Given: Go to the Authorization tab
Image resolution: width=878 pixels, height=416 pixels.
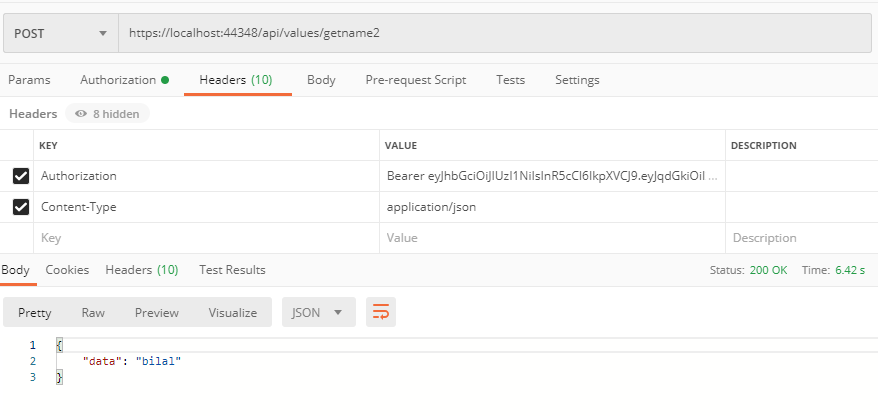Looking at the screenshot, I should pyautogui.click(x=118, y=80).
